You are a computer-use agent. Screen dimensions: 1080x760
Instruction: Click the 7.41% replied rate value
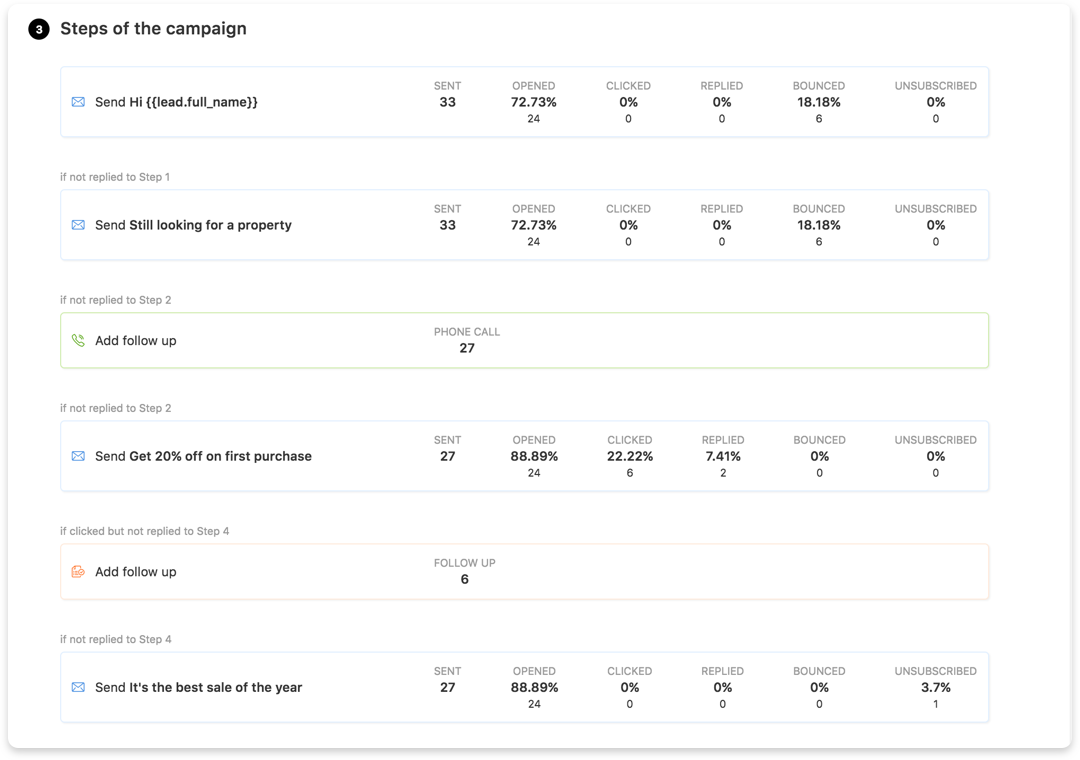click(x=722, y=456)
